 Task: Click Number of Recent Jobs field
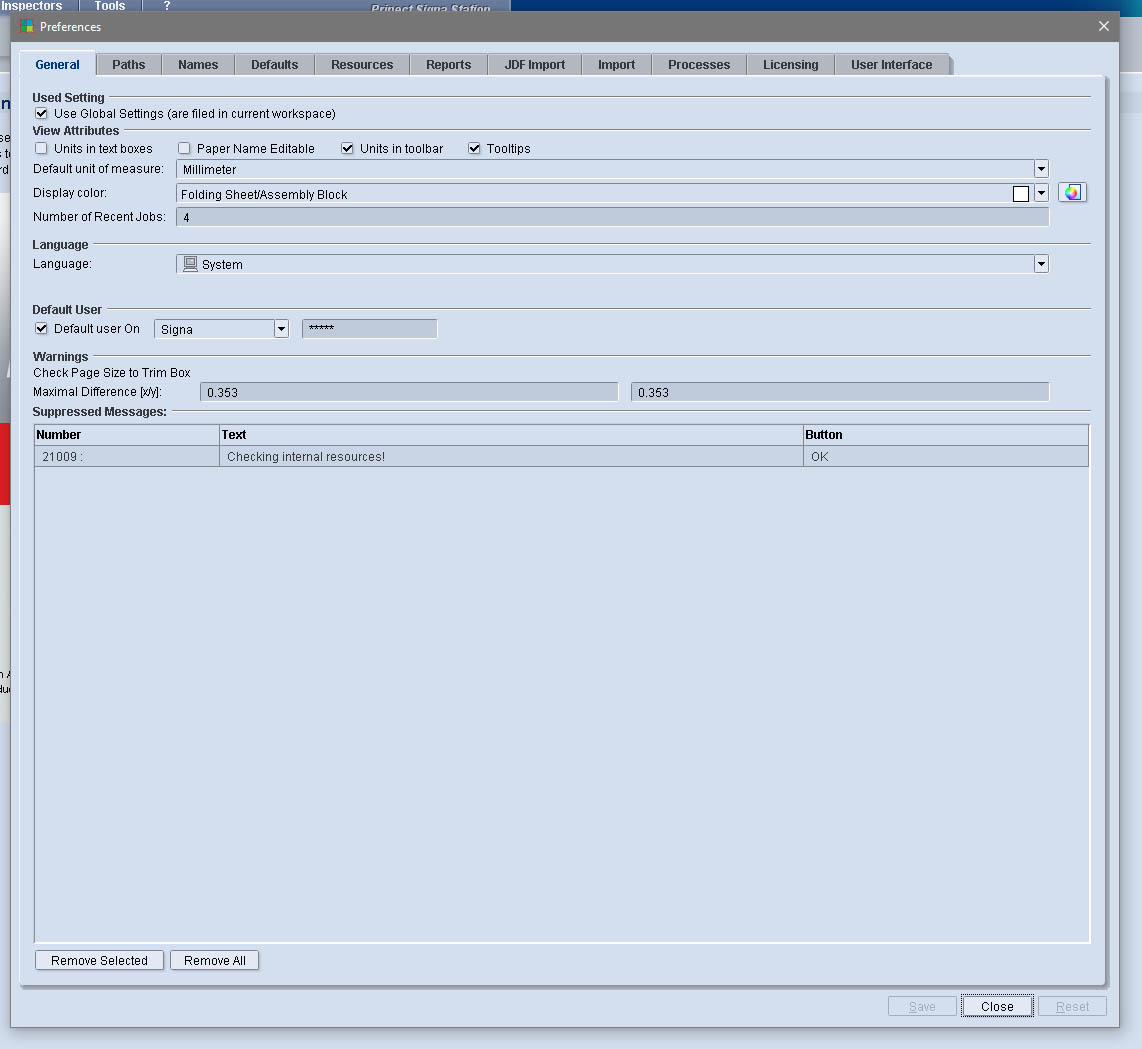613,217
